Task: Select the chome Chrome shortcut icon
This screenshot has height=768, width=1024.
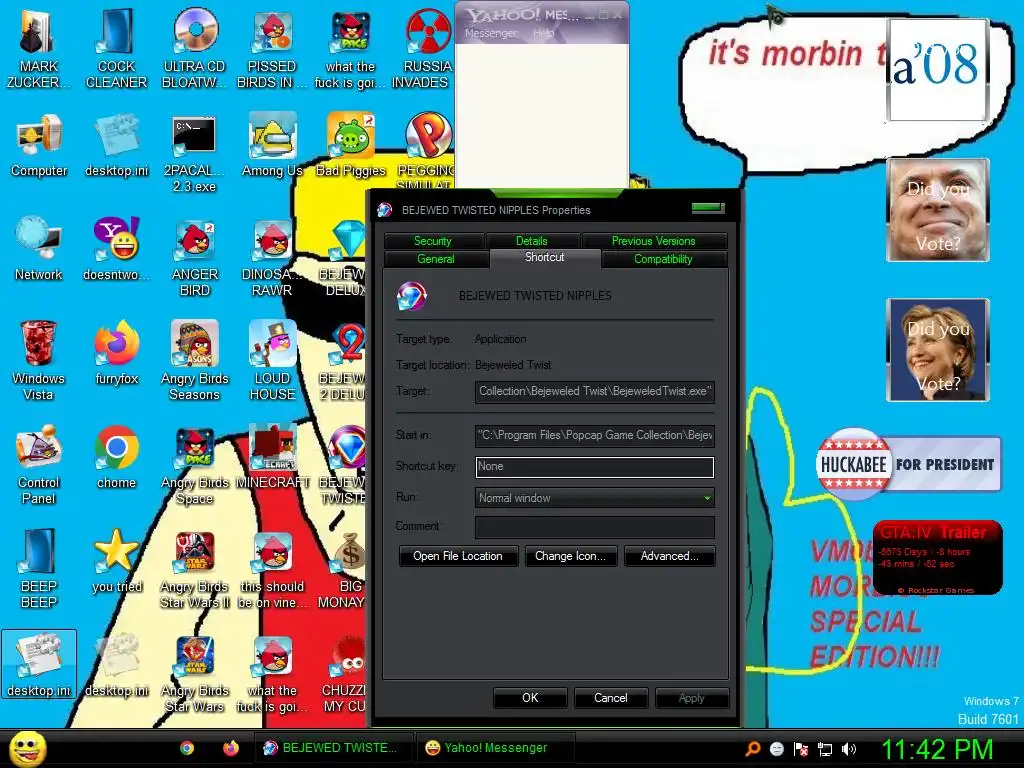Action: (116, 457)
